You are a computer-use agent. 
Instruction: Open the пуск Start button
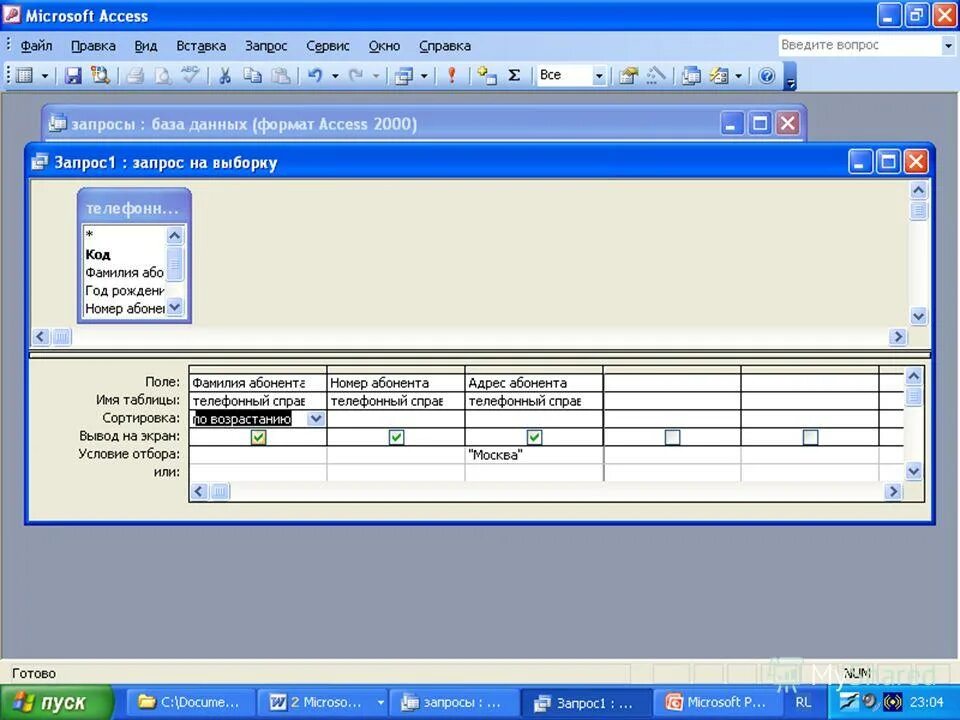tap(57, 702)
